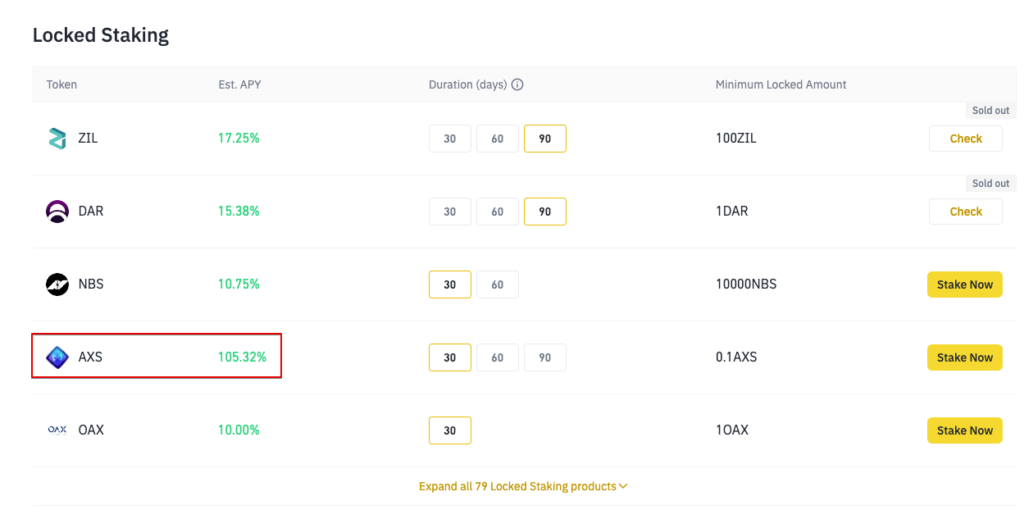Click the Locked Staking heading
The width and height of the screenshot is (1024, 519).
point(101,35)
